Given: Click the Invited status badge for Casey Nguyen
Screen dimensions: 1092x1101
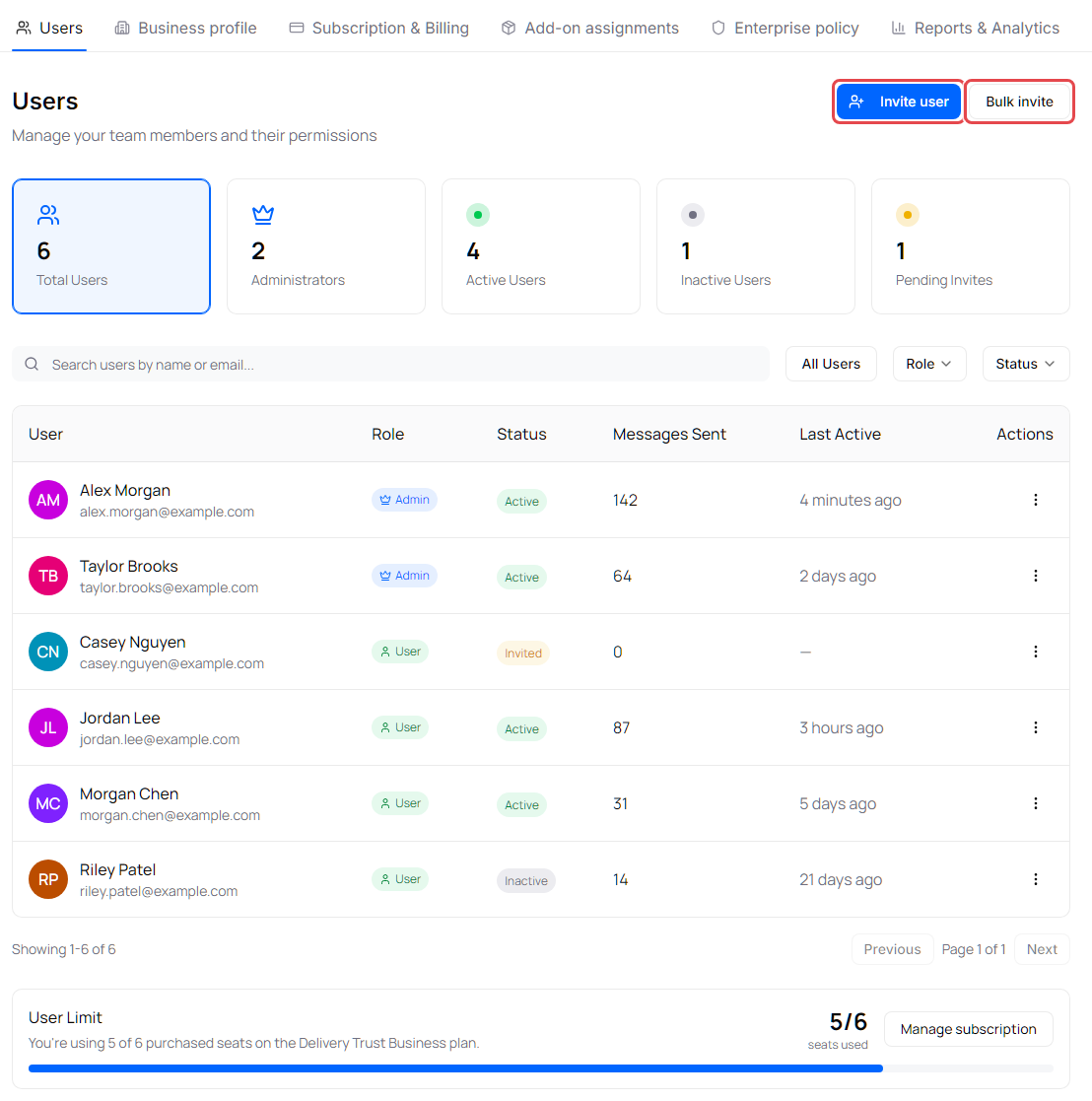Looking at the screenshot, I should pyautogui.click(x=523, y=654).
